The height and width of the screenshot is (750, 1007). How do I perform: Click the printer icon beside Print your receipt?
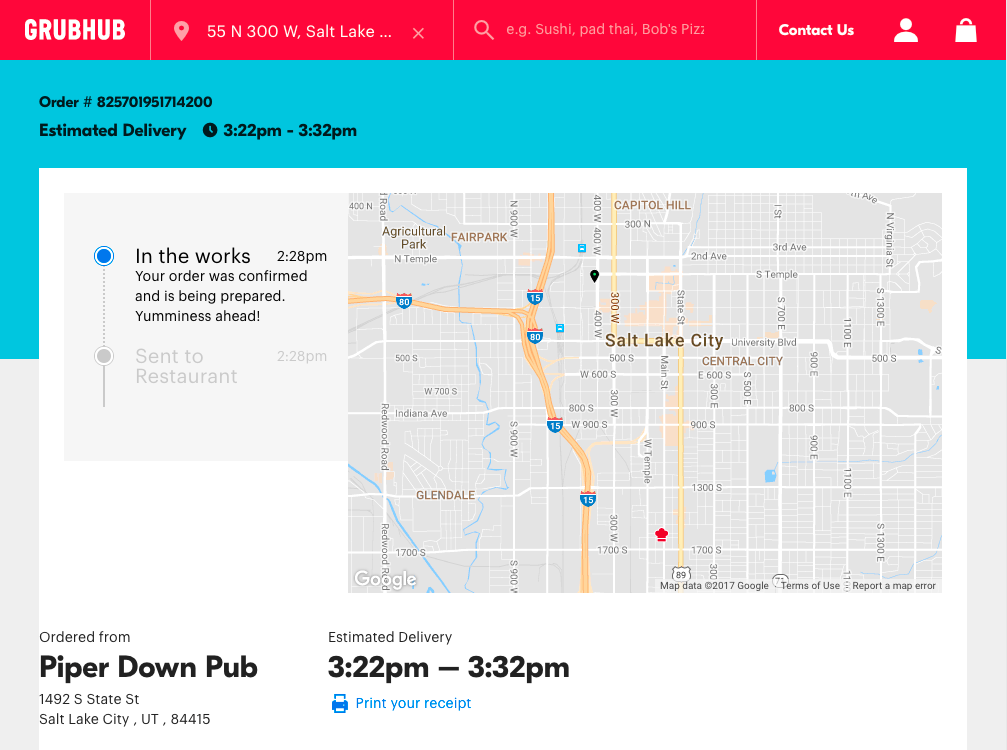pos(338,703)
